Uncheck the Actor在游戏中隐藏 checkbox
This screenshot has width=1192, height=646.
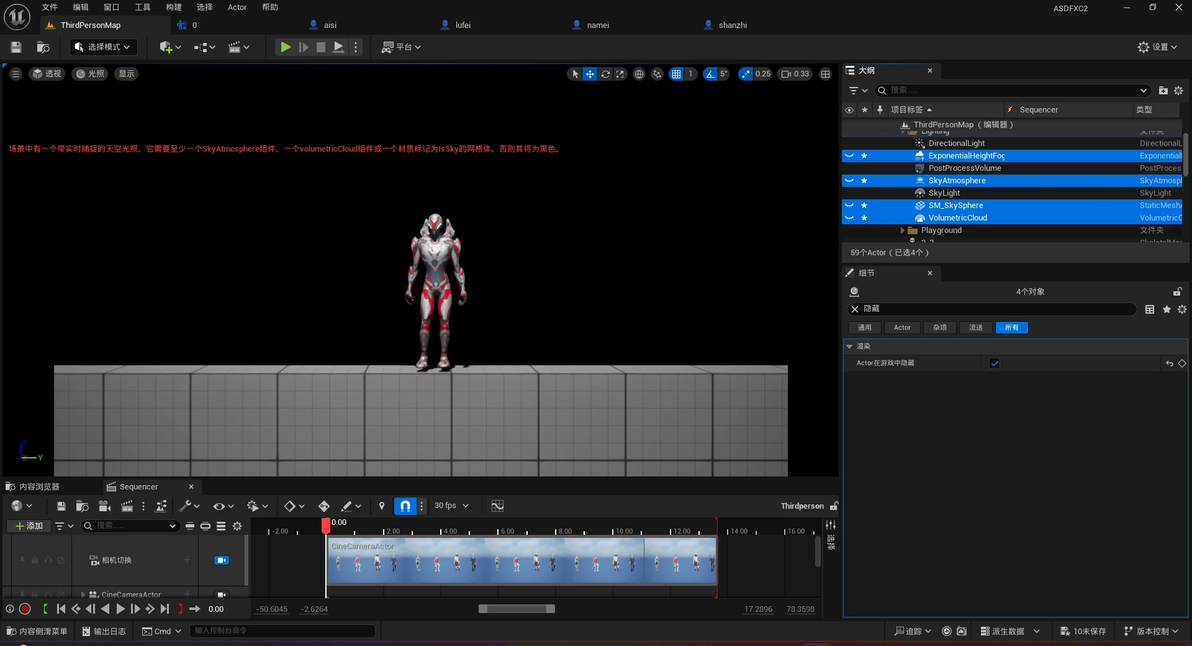click(994, 364)
